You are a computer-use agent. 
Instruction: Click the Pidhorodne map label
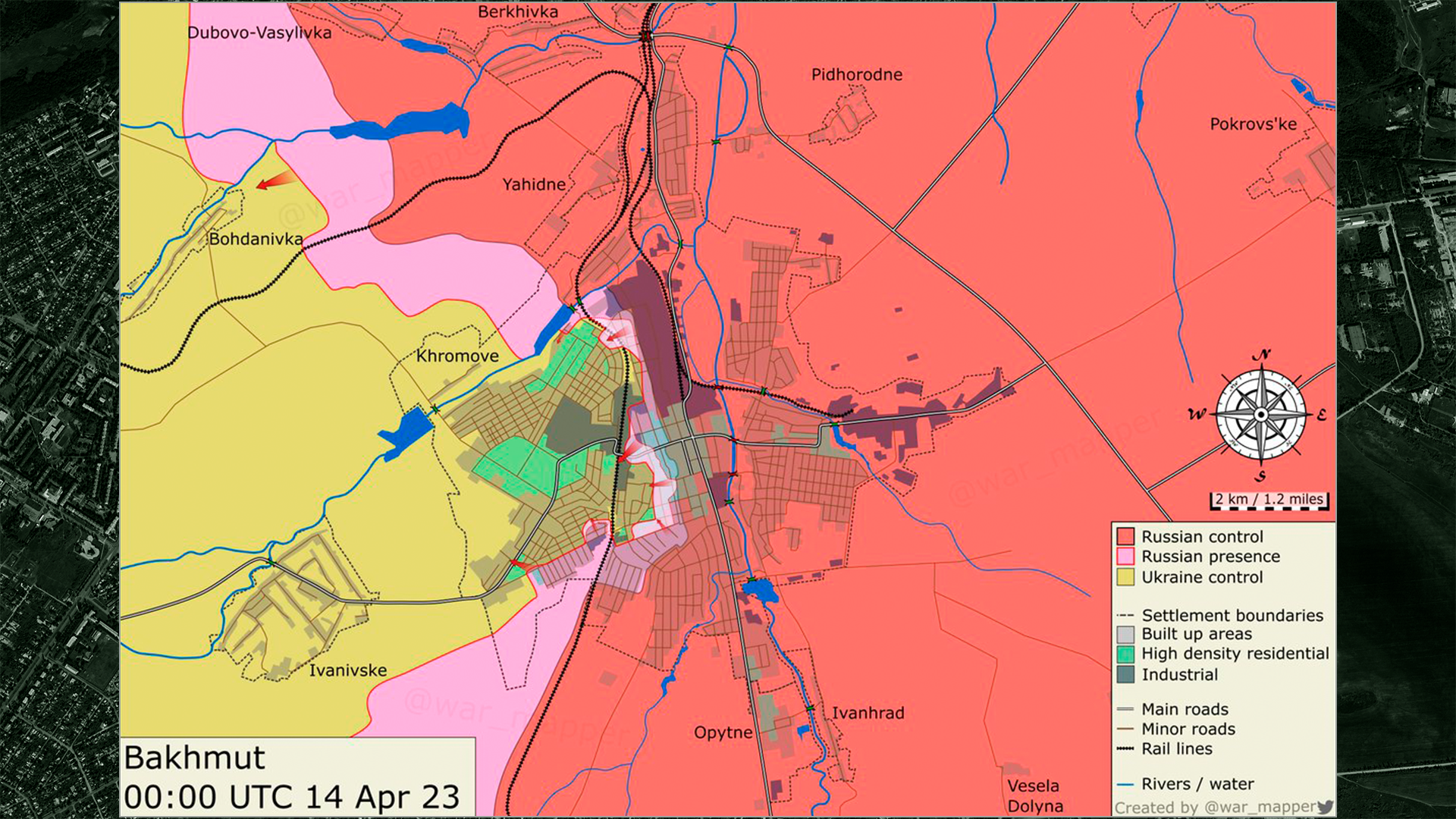[x=857, y=74]
